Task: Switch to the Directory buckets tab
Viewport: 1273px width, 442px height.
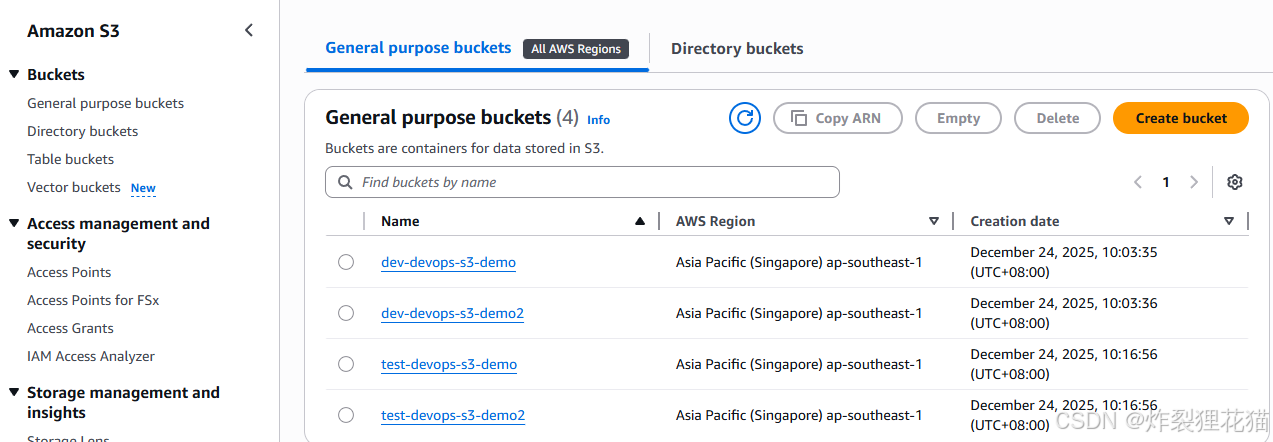Action: (x=737, y=48)
